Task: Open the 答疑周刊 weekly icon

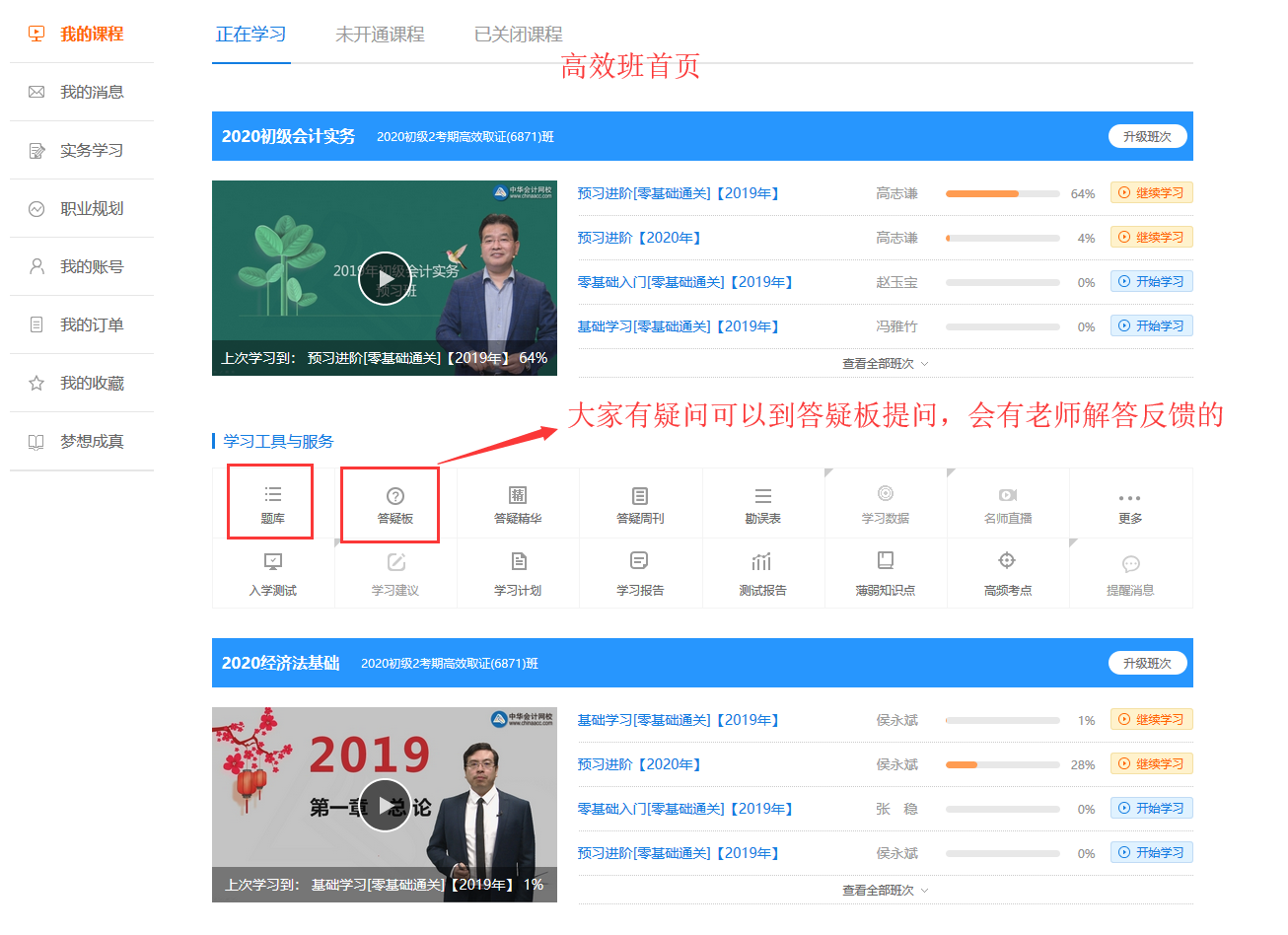Action: pos(640,504)
